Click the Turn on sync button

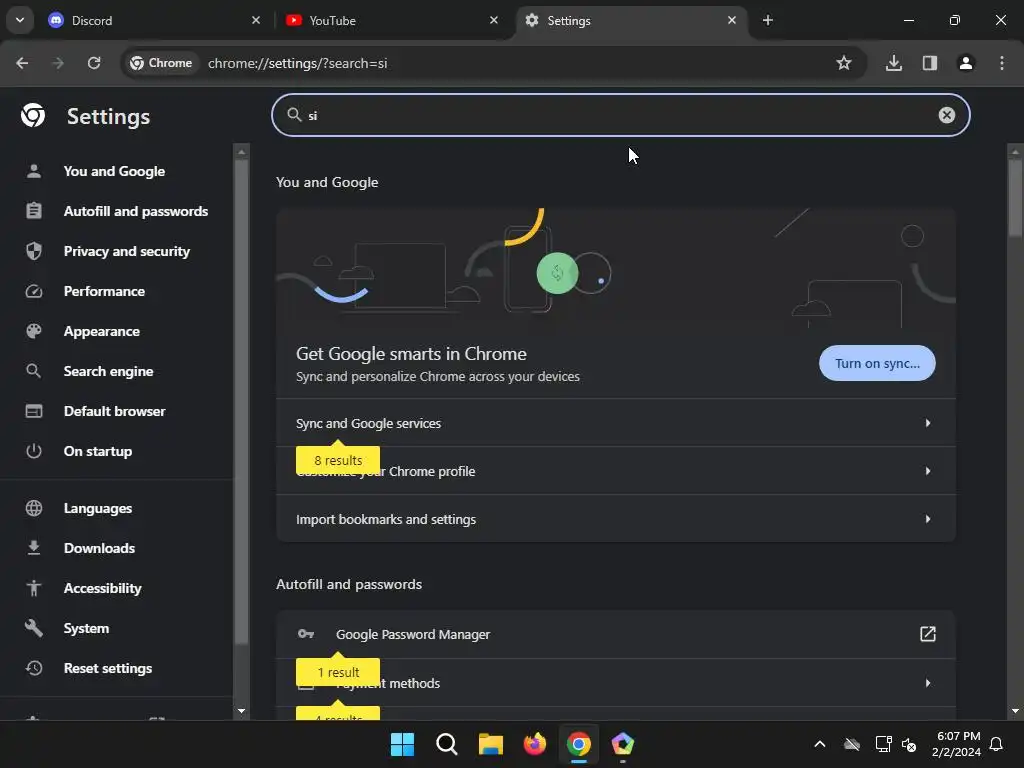click(877, 363)
